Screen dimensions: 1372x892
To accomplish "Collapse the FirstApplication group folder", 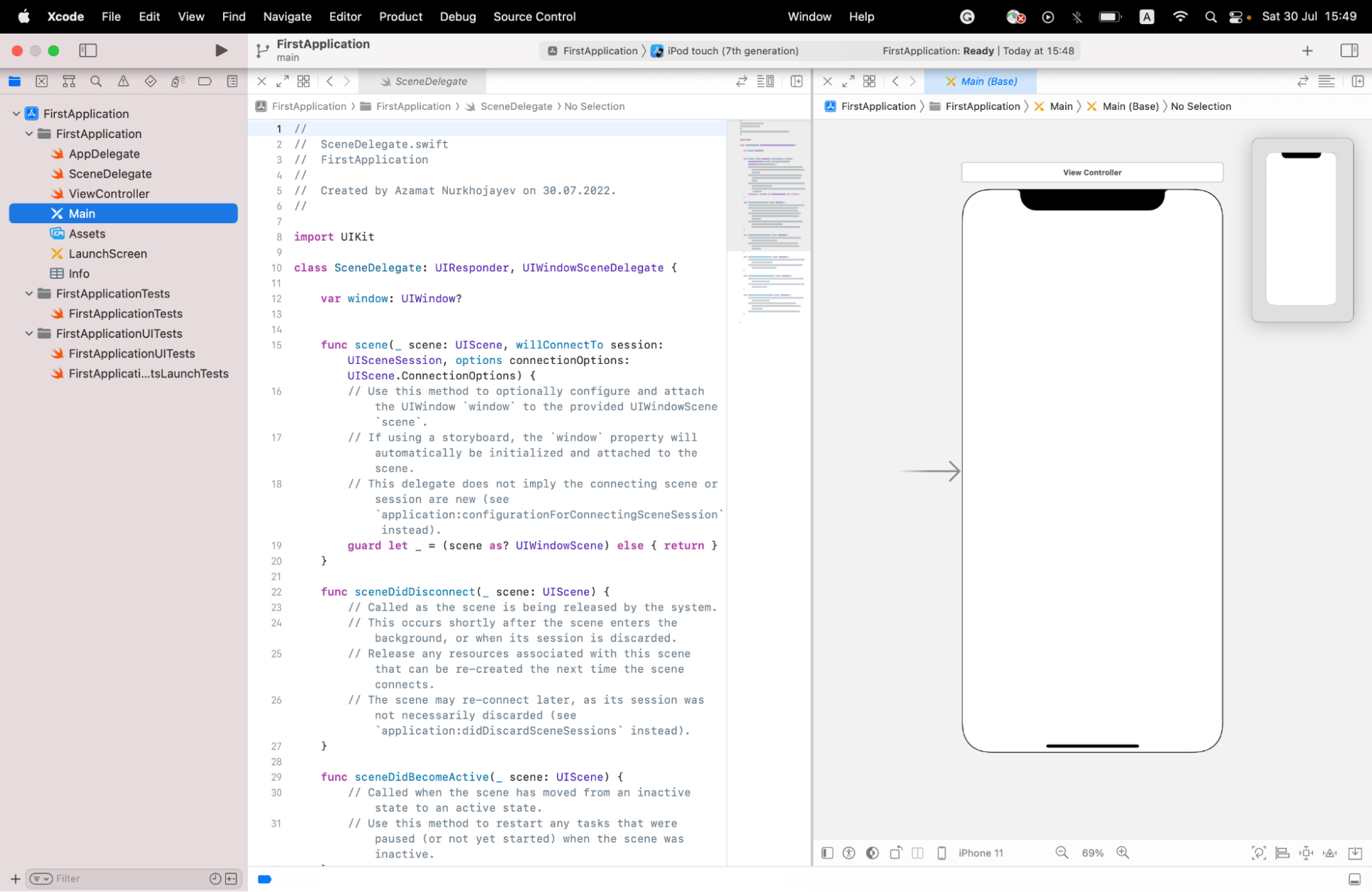I will coord(29,133).
